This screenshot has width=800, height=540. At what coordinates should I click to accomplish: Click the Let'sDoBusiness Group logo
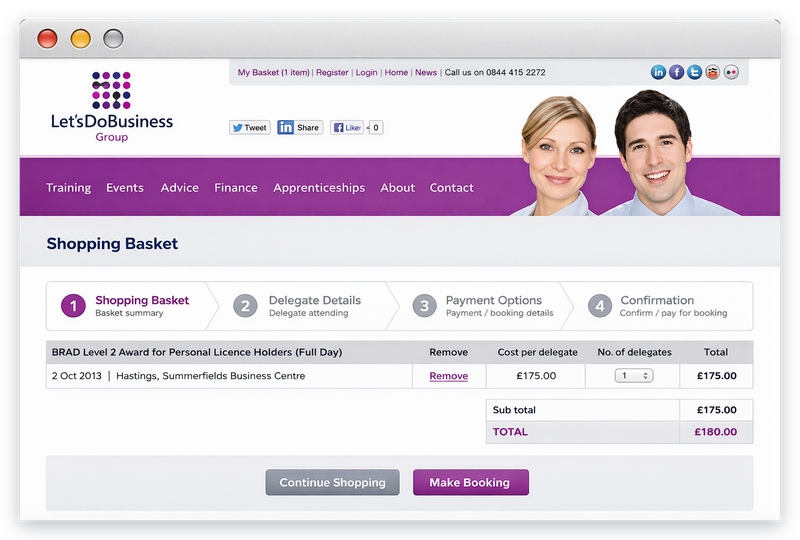point(112,107)
